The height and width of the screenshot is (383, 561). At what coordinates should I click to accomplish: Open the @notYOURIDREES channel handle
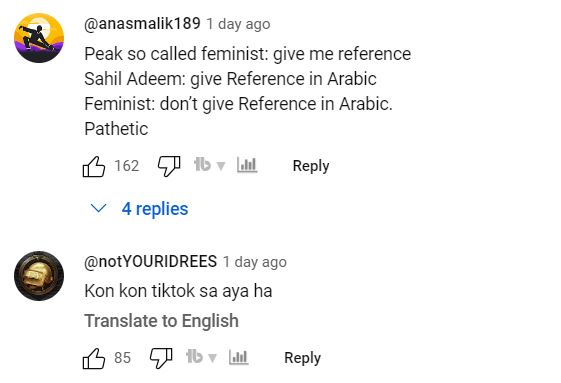click(x=151, y=262)
